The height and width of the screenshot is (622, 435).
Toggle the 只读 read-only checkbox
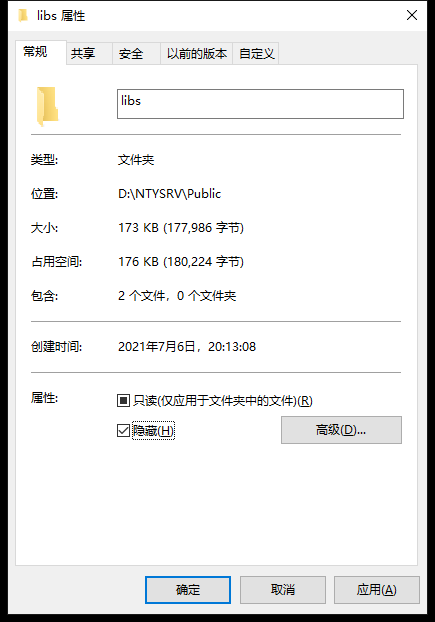pos(123,401)
